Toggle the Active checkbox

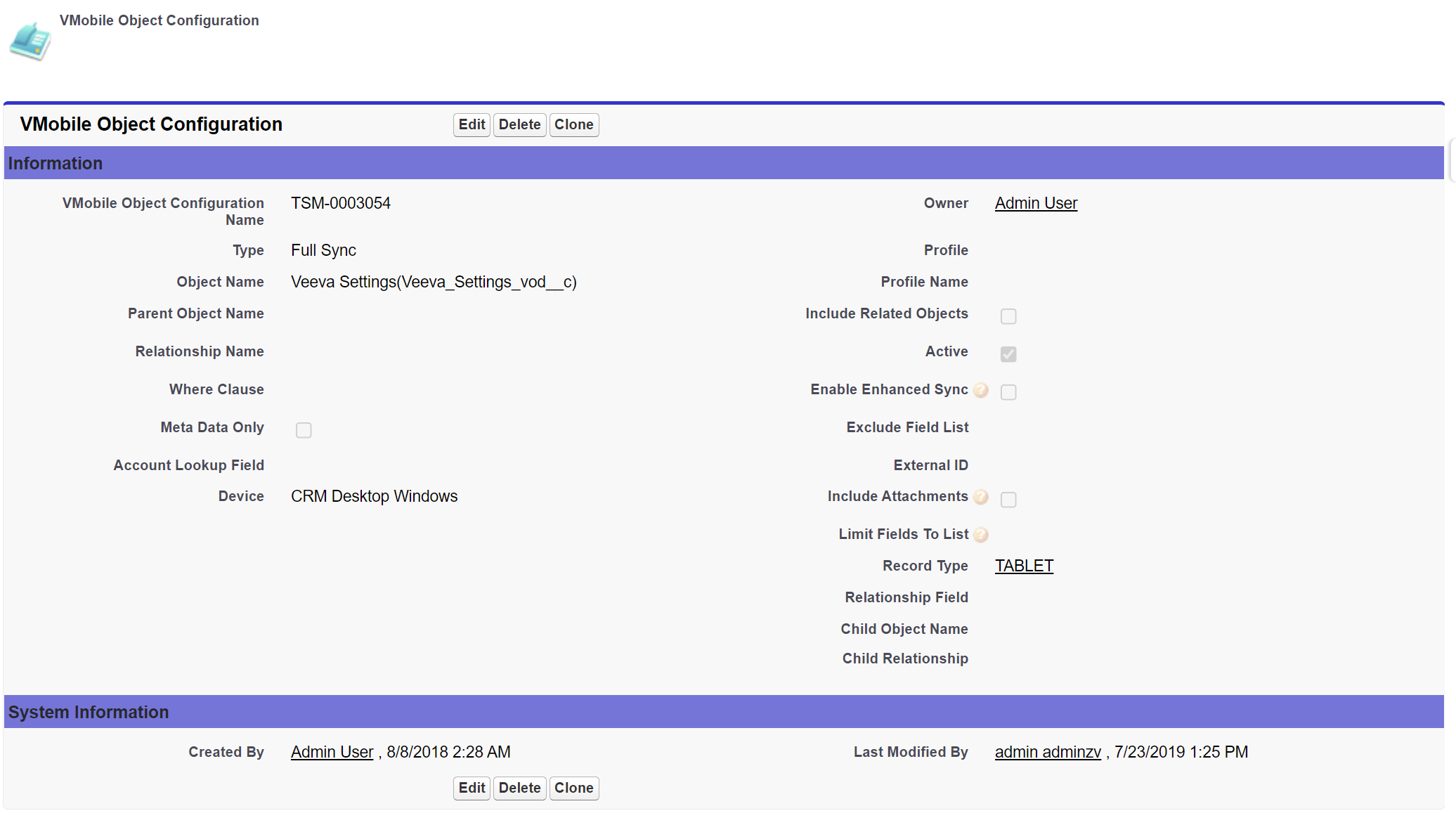pos(1008,354)
